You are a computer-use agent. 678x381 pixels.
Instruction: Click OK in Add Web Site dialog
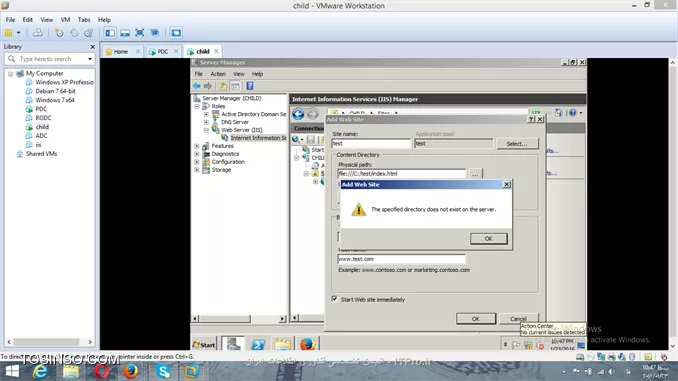coord(476,319)
